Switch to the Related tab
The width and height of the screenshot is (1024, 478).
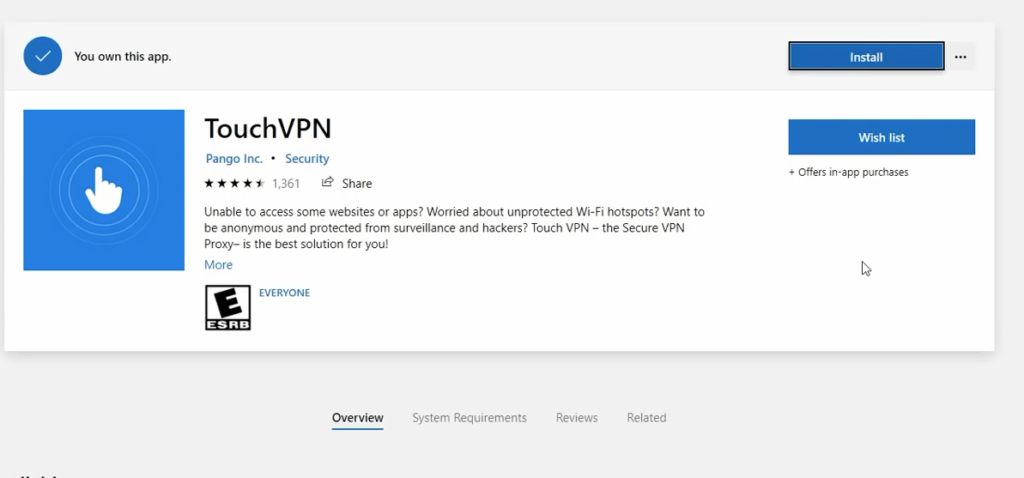pyautogui.click(x=647, y=418)
